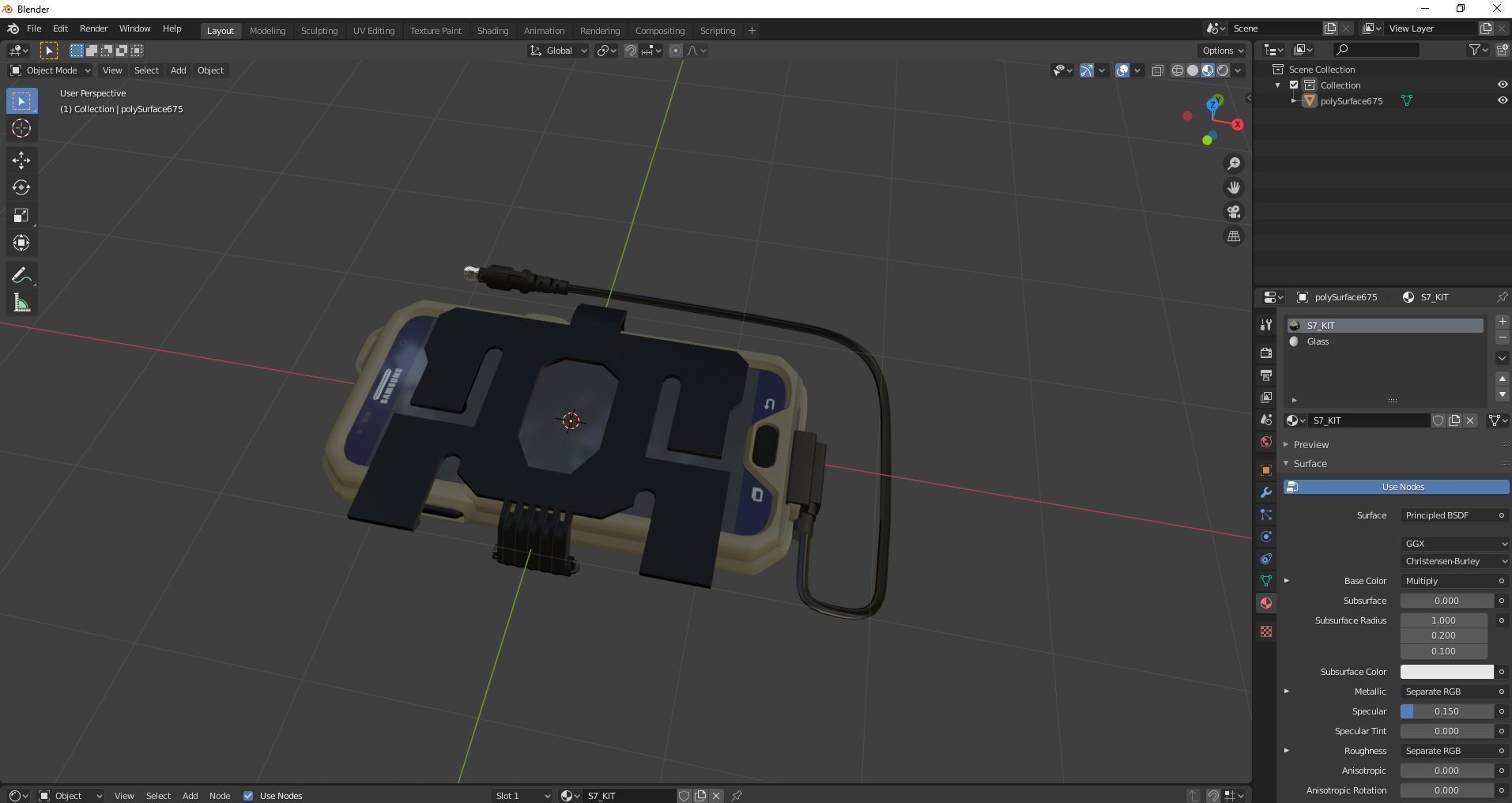The height and width of the screenshot is (803, 1512).
Task: Switch to solid viewport shading
Action: point(1193,70)
